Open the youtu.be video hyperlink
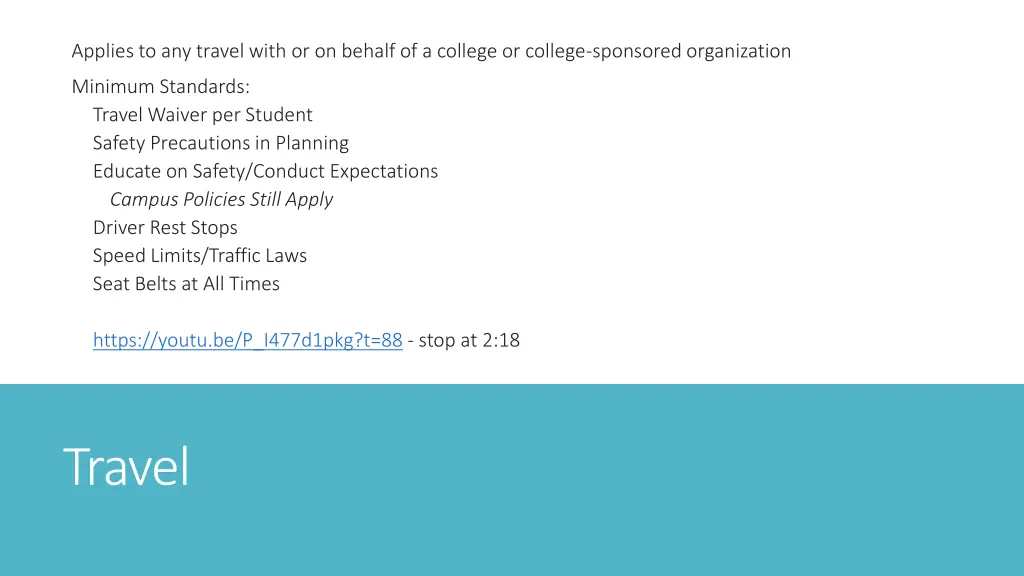The width and height of the screenshot is (1024, 576). click(x=248, y=340)
